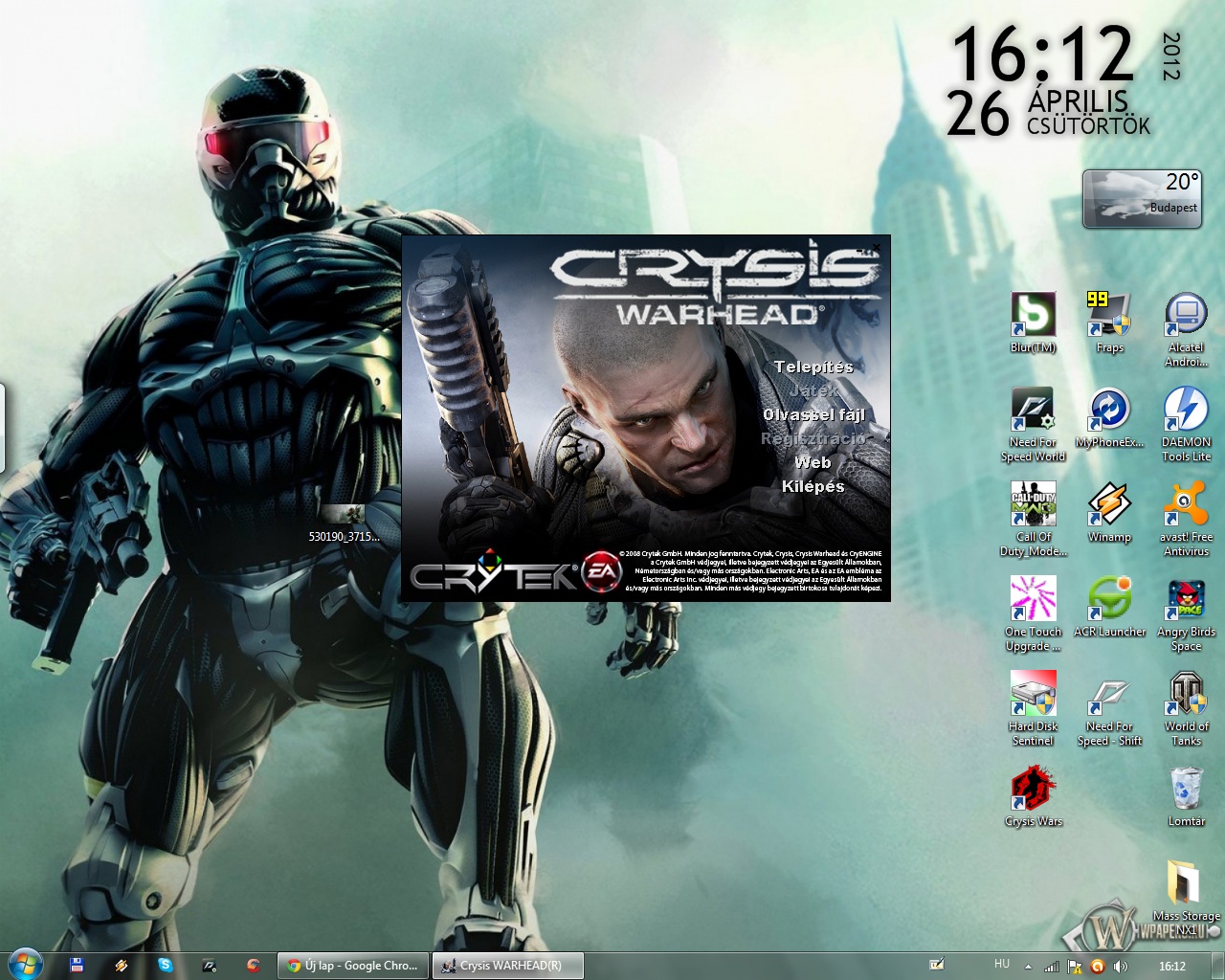Launch the Fraps shortcut icon
Image resolution: width=1225 pixels, height=980 pixels.
pos(1109,323)
